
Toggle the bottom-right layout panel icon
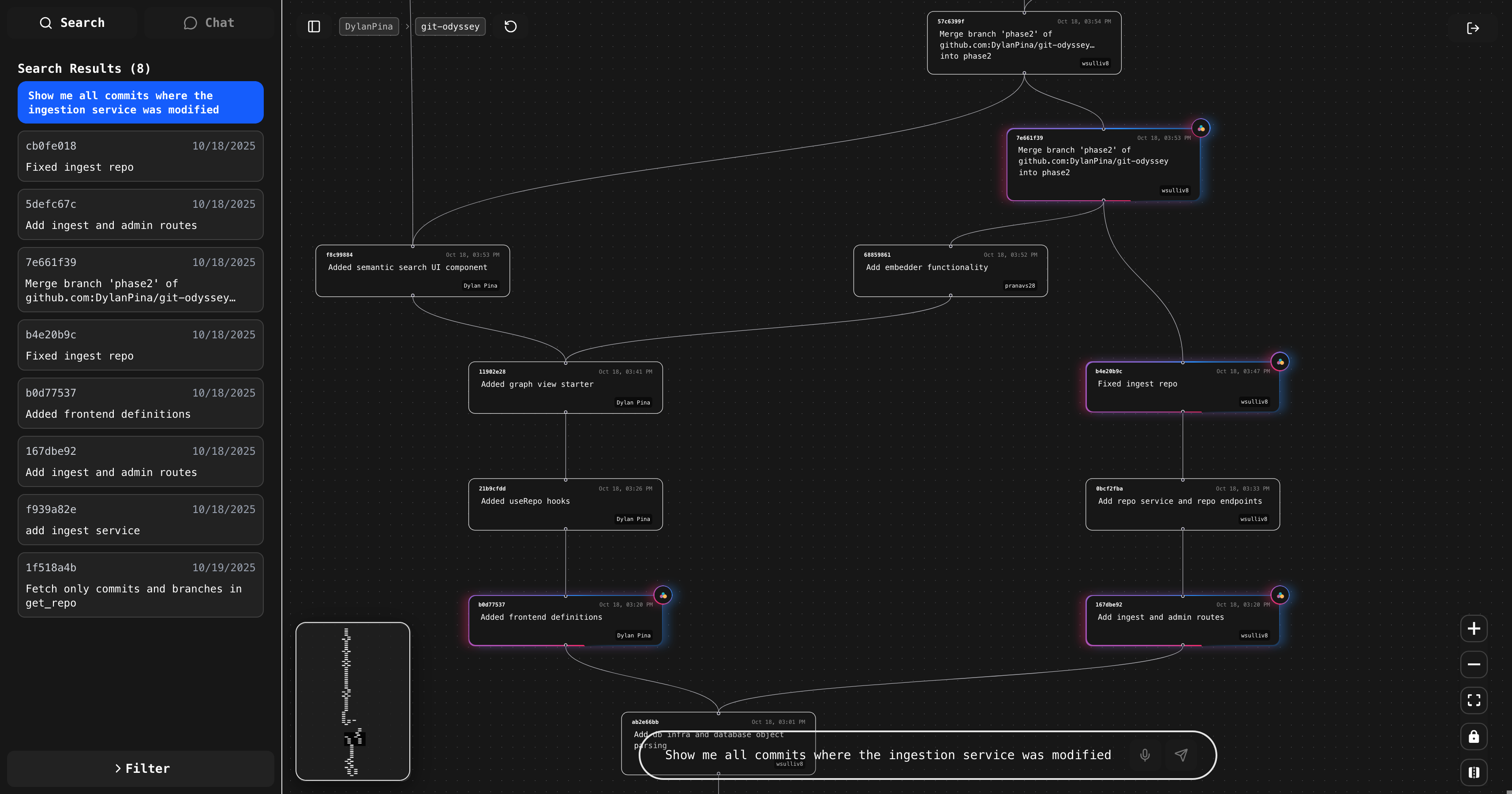[1473, 772]
